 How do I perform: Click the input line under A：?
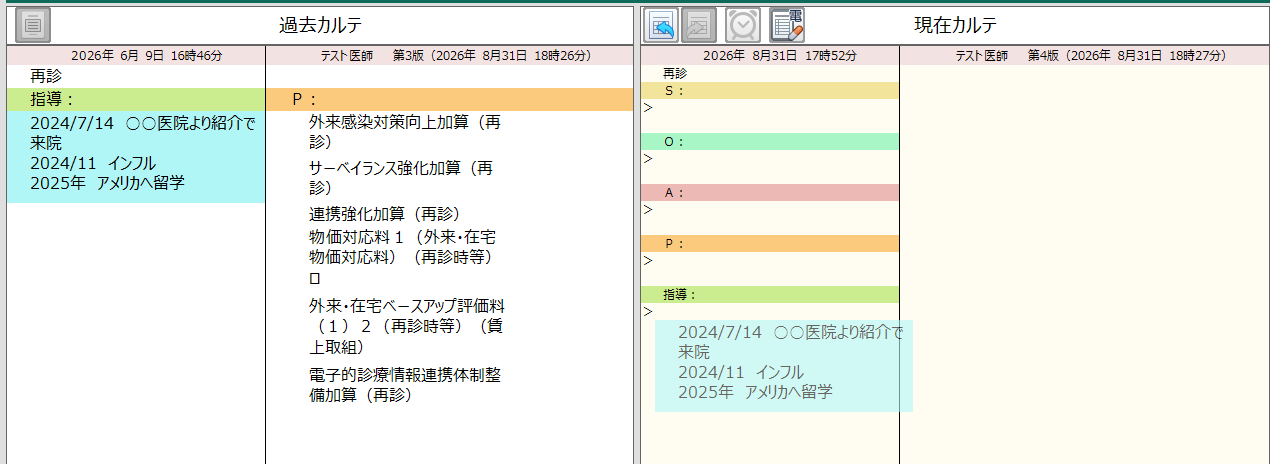pos(770,210)
